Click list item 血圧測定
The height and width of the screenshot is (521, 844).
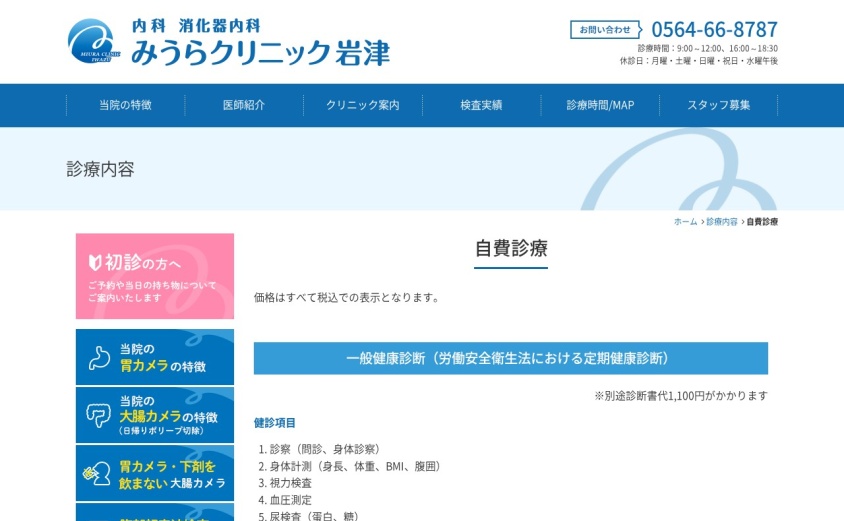[291, 500]
